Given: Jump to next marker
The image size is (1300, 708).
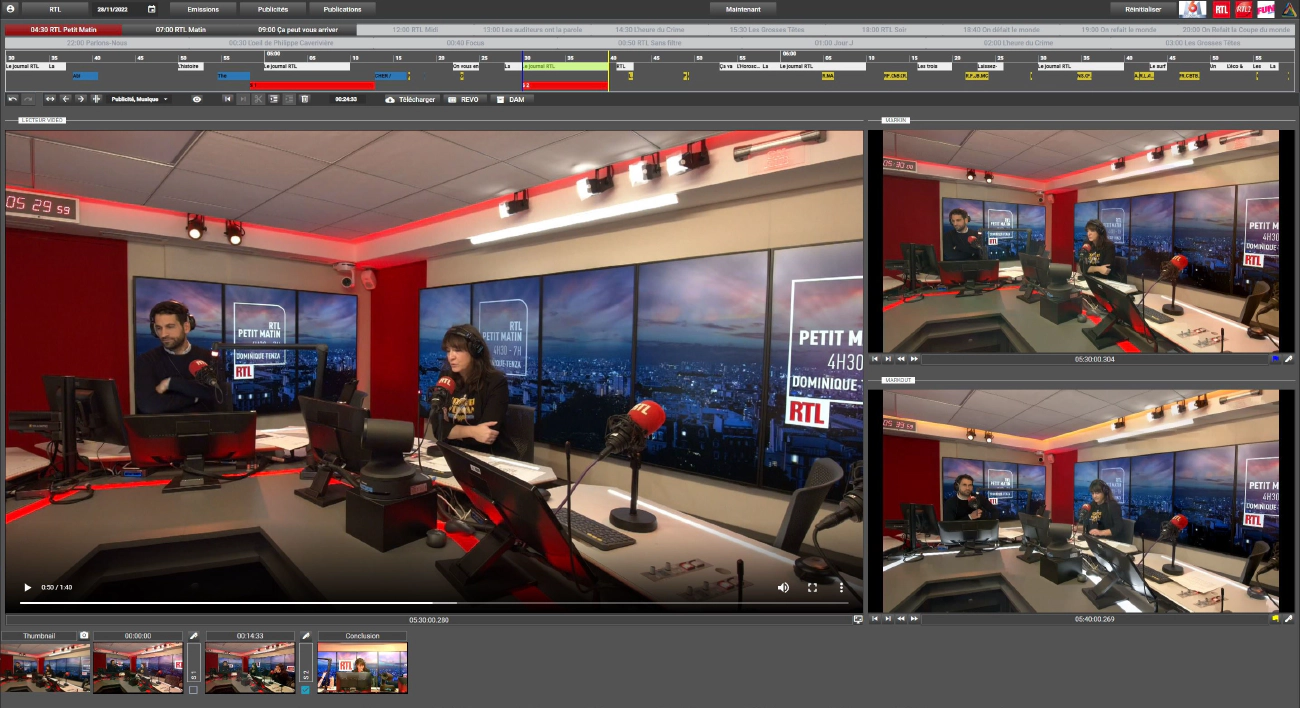Looking at the screenshot, I should 243,99.
